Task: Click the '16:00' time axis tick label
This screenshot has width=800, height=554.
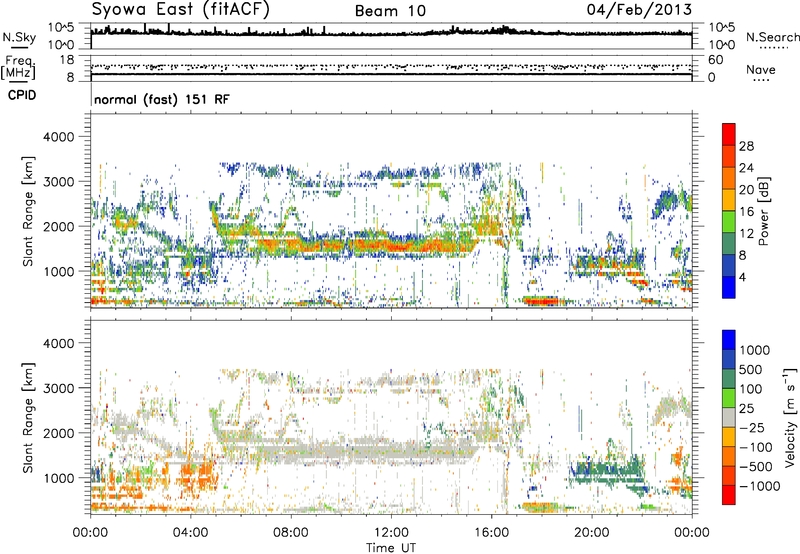Action: (491, 533)
